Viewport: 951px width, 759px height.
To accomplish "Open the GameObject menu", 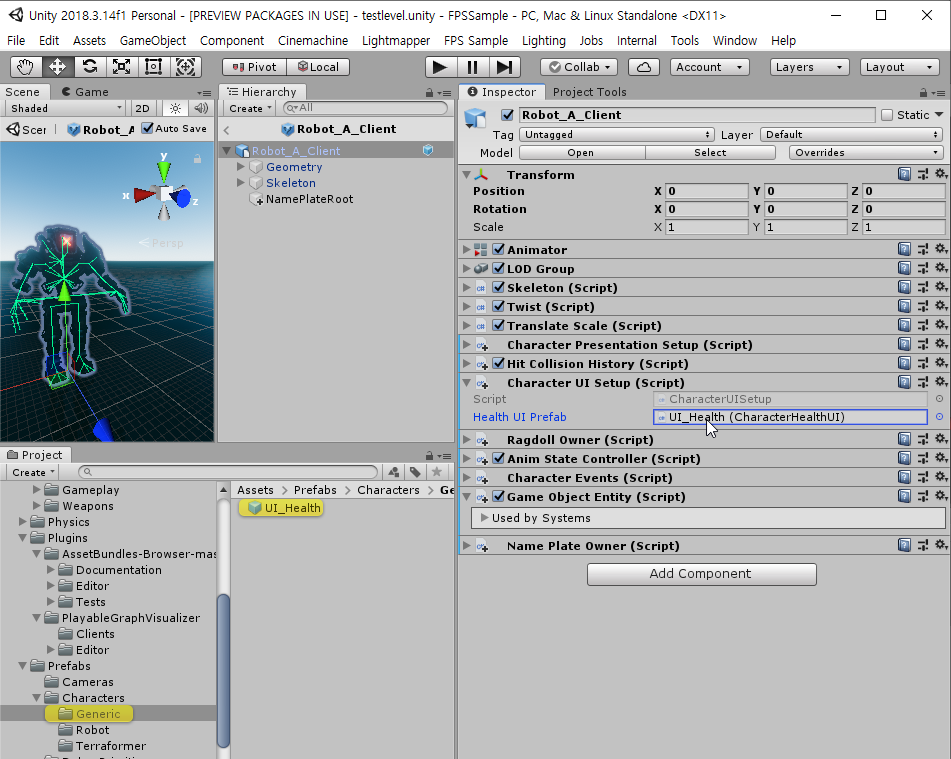I will click(153, 41).
